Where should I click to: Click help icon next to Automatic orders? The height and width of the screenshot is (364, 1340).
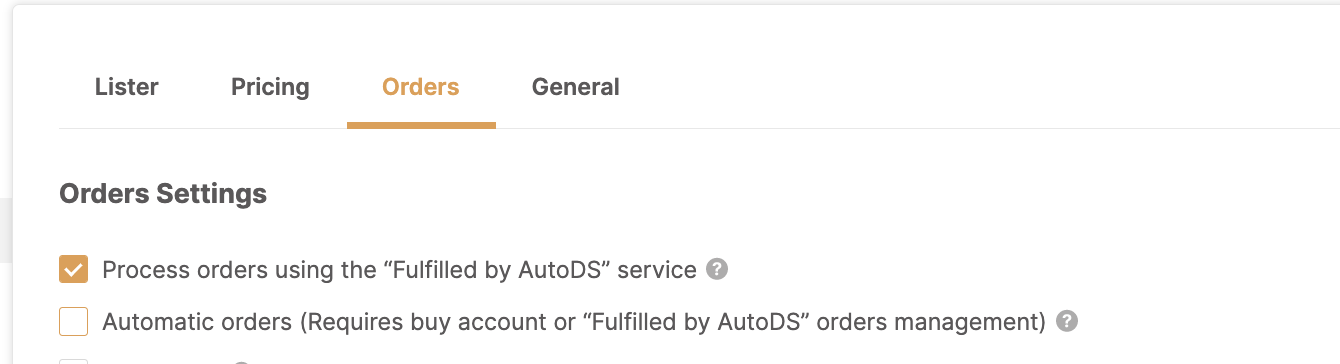1067,322
